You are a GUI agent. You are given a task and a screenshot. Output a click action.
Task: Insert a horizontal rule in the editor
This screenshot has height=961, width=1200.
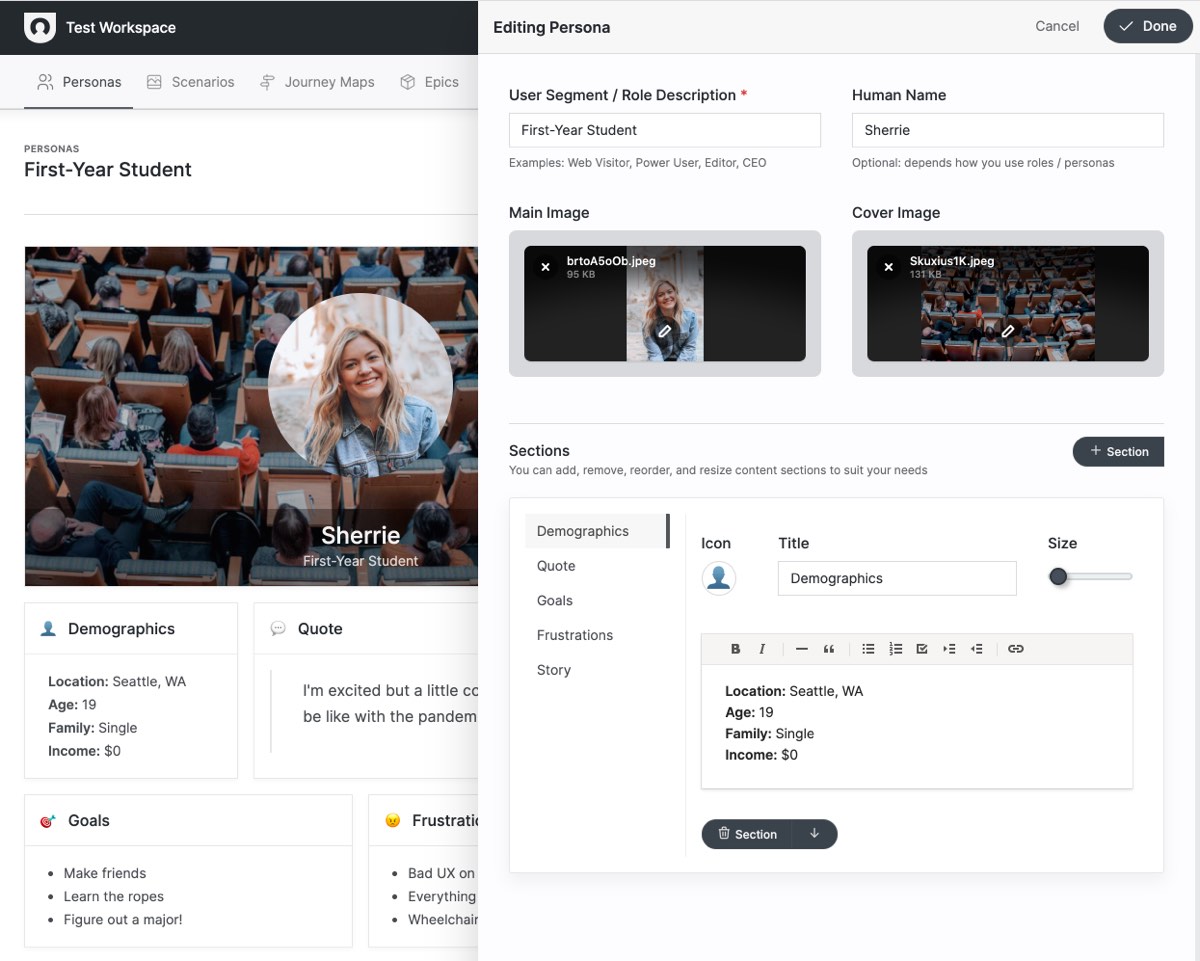tap(800, 648)
